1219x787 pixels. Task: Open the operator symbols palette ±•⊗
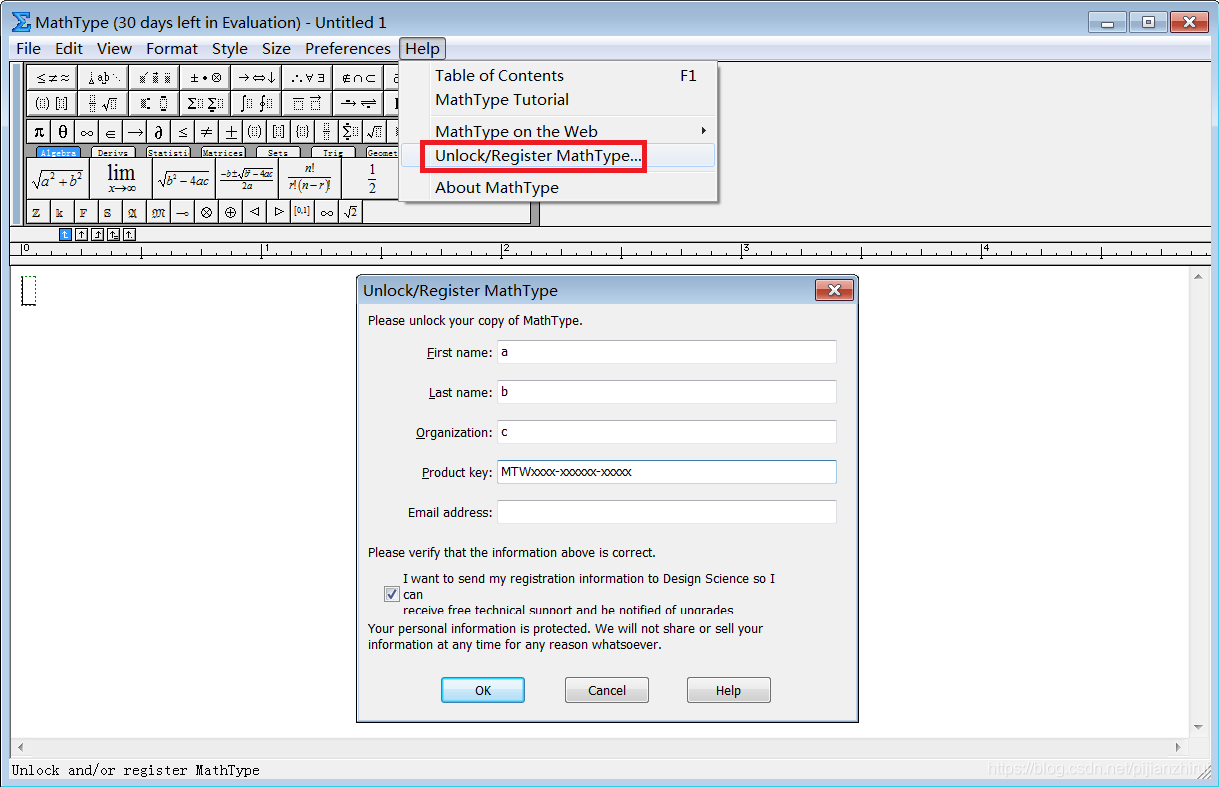[204, 77]
